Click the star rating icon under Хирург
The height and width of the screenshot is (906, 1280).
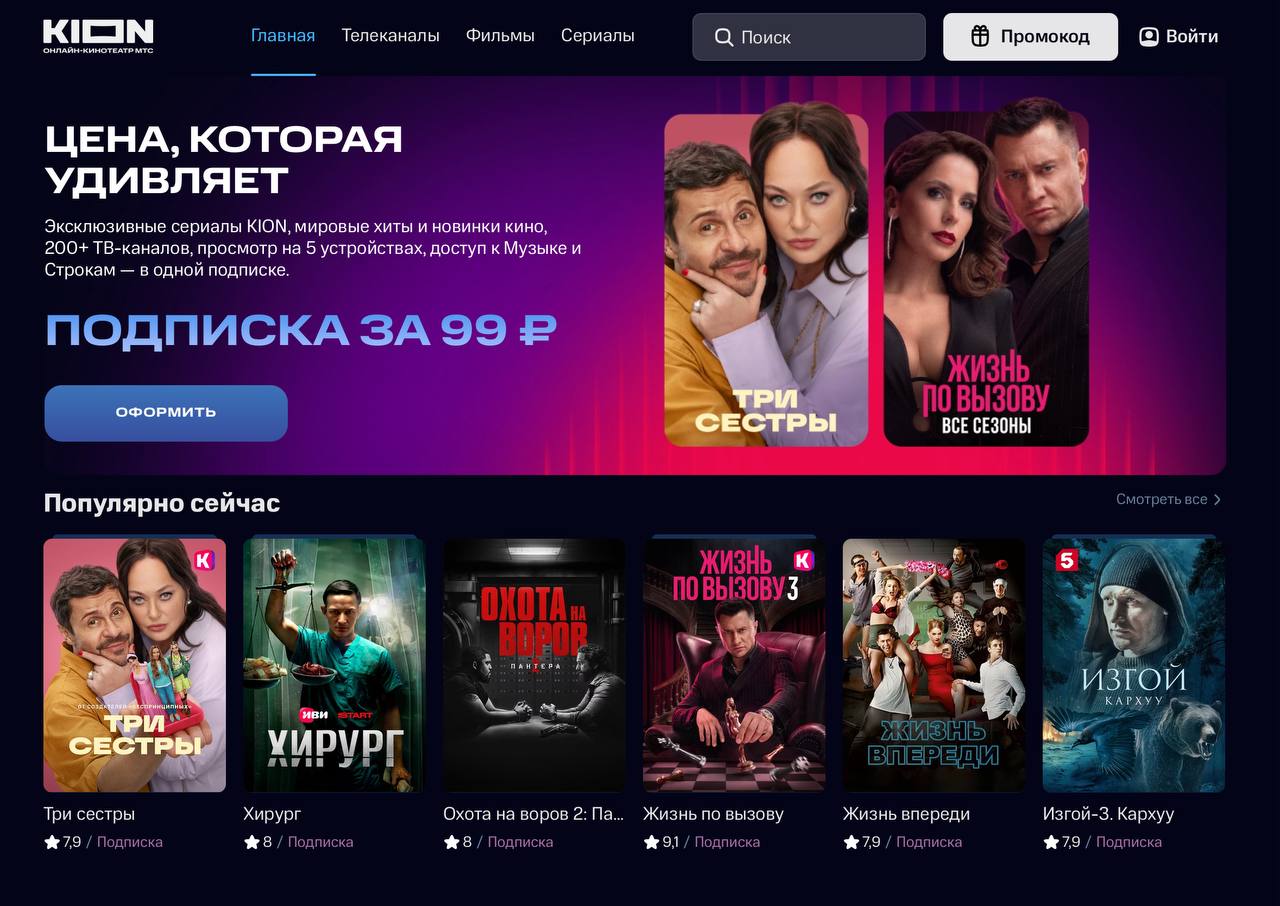252,842
